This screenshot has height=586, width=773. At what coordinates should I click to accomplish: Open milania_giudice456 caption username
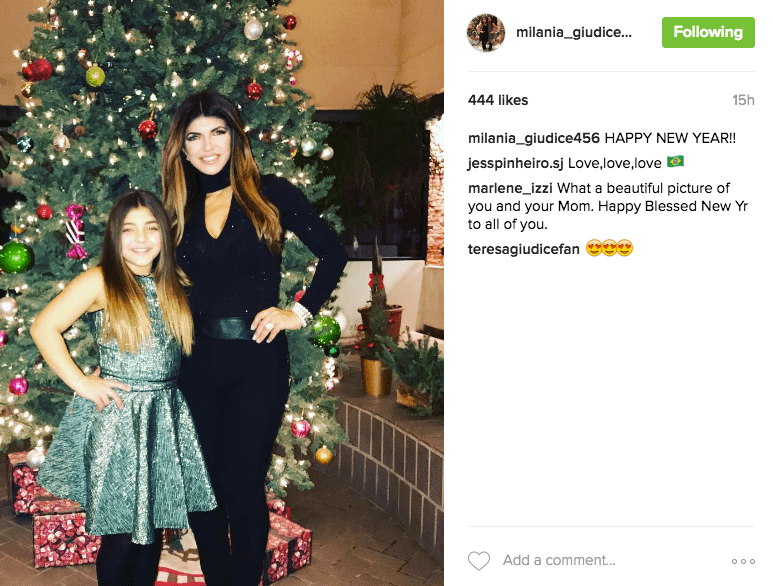point(534,138)
